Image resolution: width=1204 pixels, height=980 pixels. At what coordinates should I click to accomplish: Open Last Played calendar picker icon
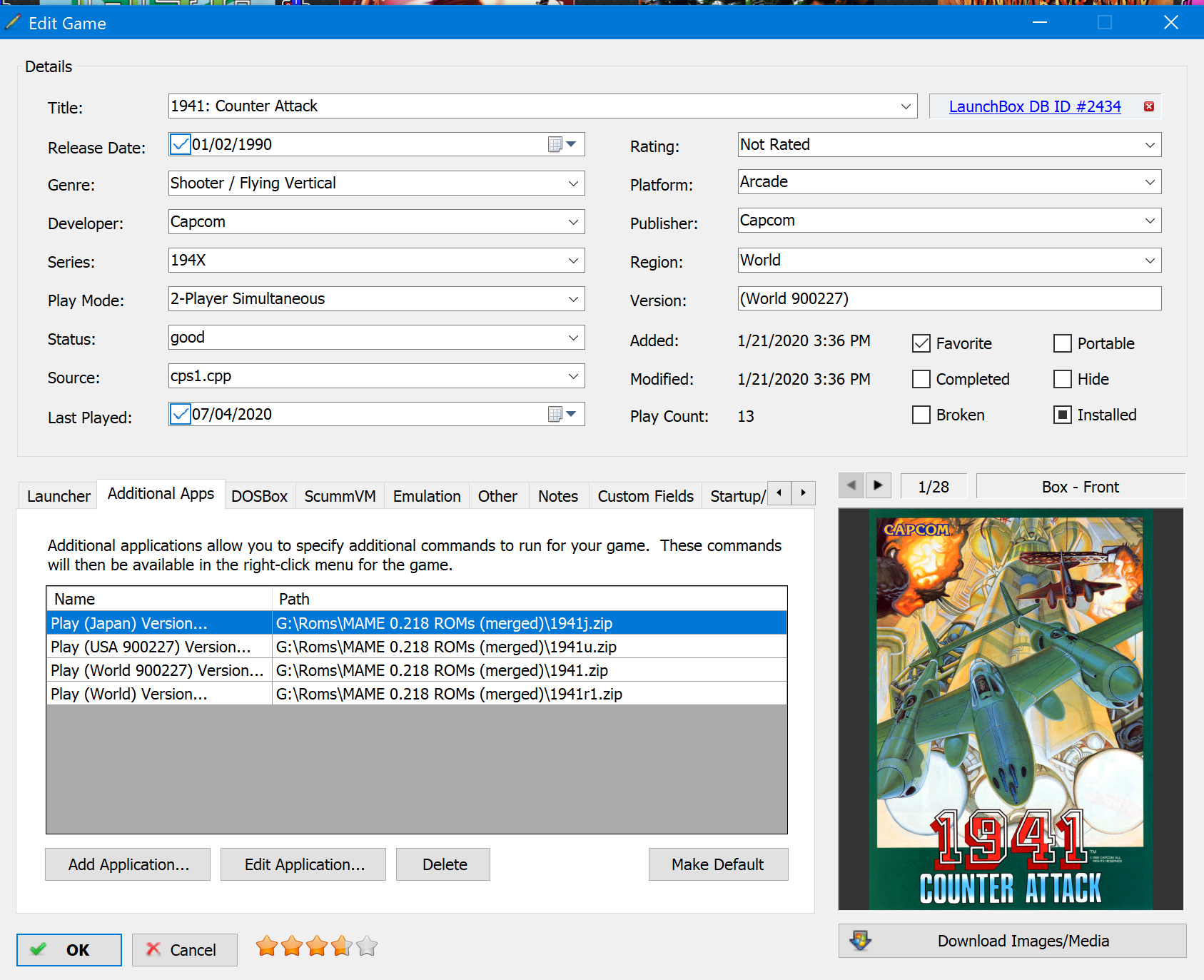(x=562, y=414)
